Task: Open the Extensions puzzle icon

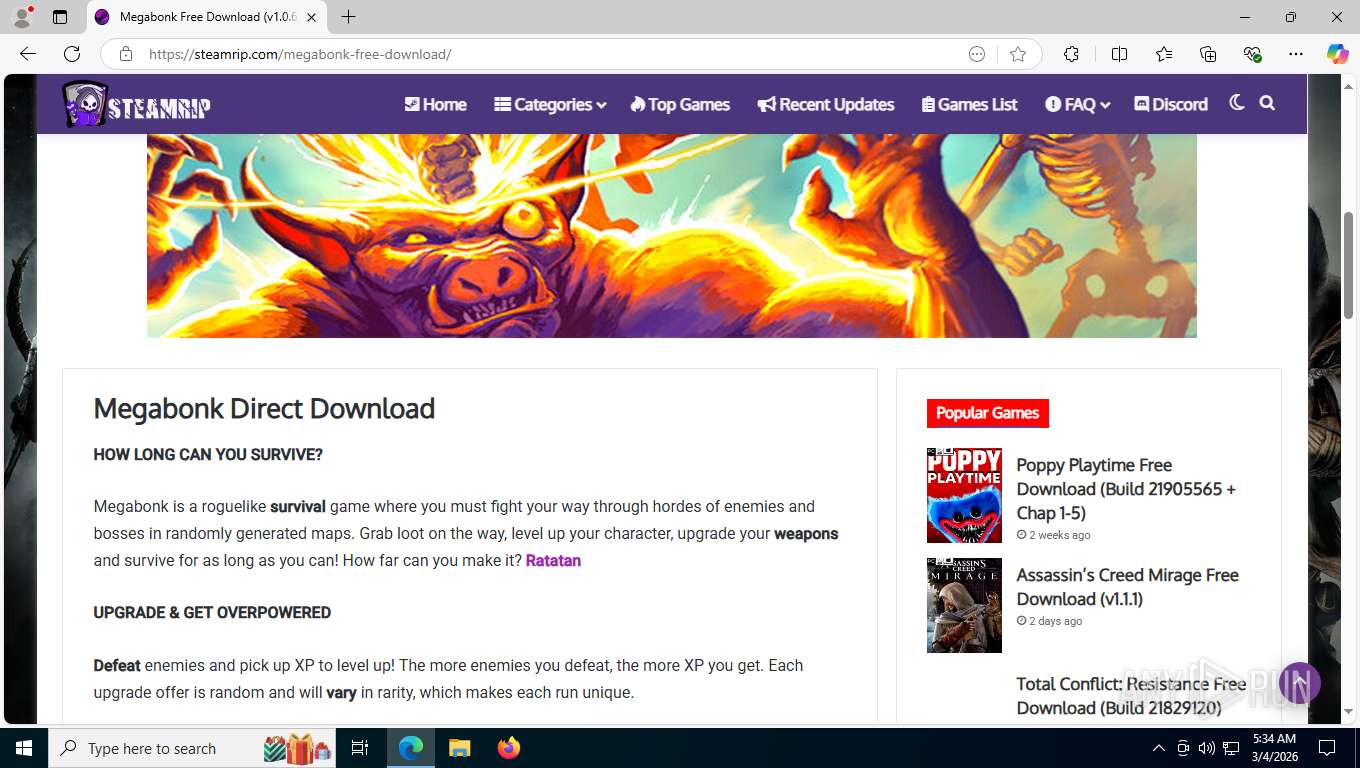Action: pos(1071,54)
